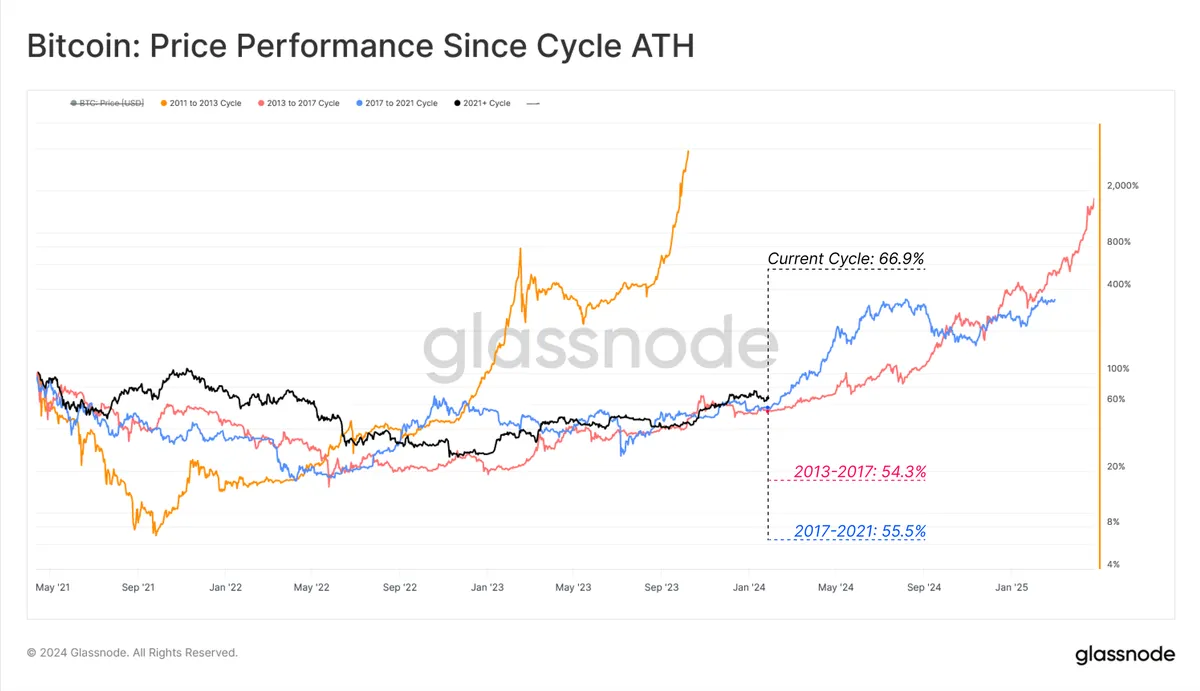Click the chart title Bitcoin Price Performance

tap(359, 47)
